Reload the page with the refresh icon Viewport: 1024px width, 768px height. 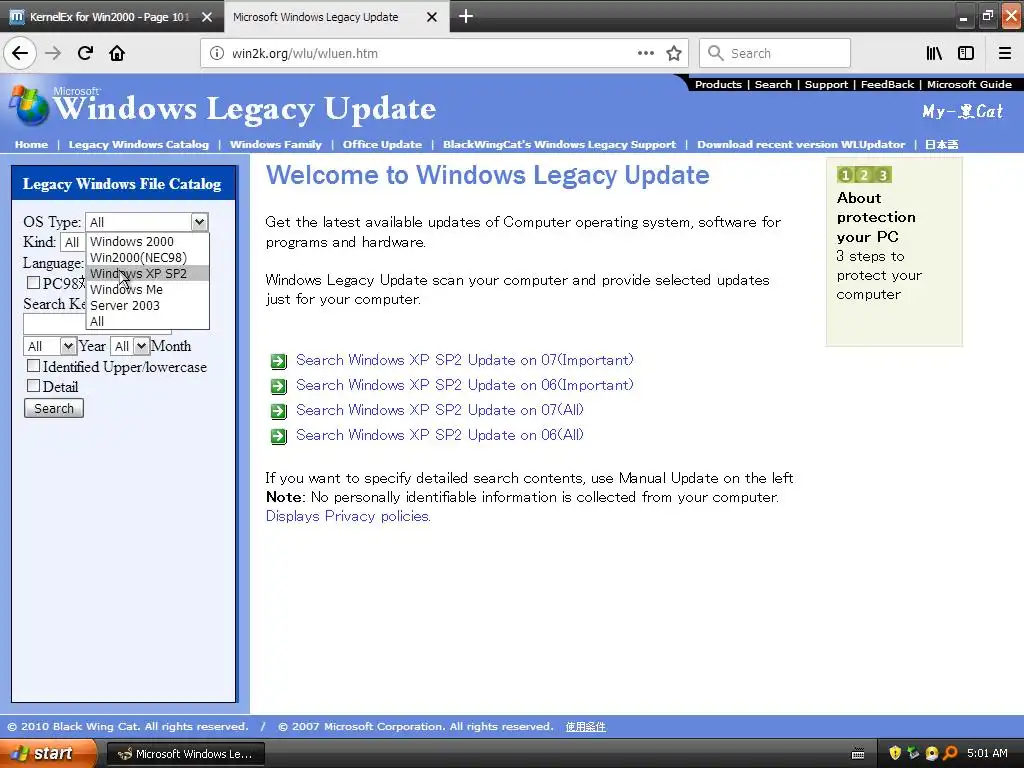pyautogui.click(x=85, y=53)
